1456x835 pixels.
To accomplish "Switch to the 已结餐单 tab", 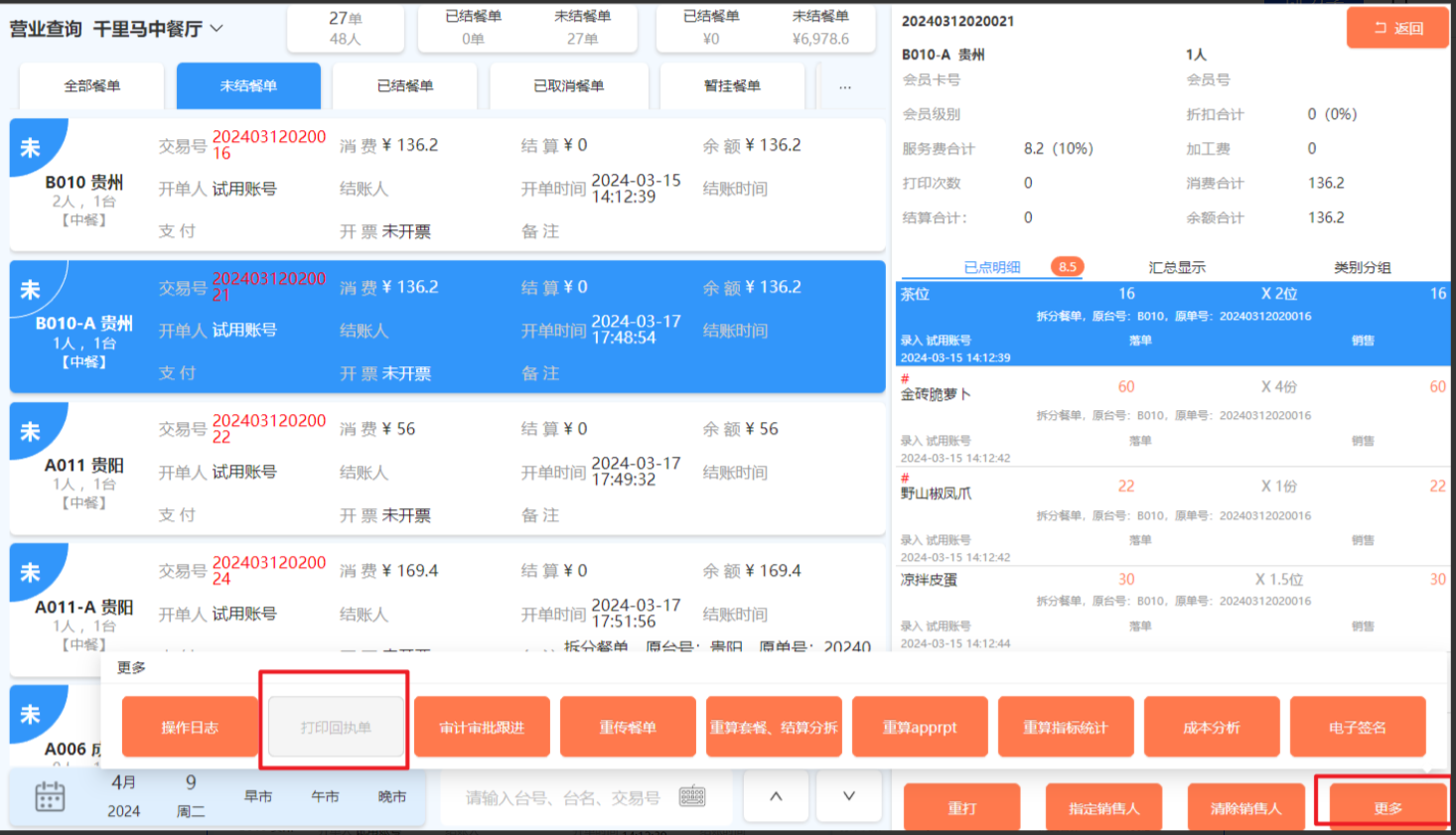I will tap(405, 86).
